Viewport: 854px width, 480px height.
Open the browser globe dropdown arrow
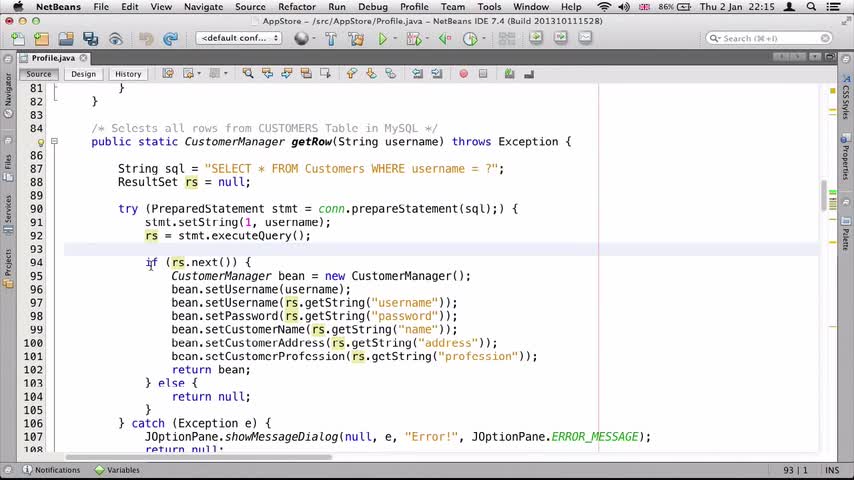[314, 39]
